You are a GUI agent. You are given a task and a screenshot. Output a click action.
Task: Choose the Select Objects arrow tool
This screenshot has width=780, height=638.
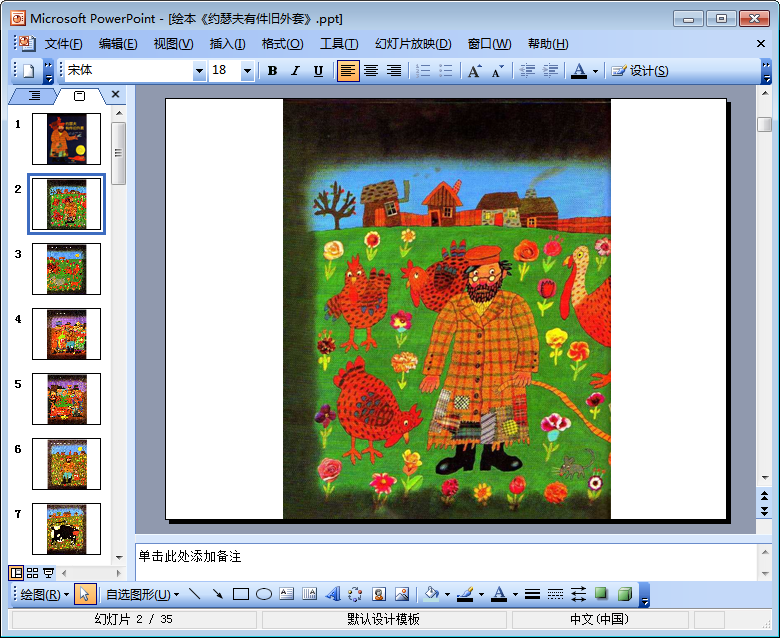pyautogui.click(x=85, y=594)
